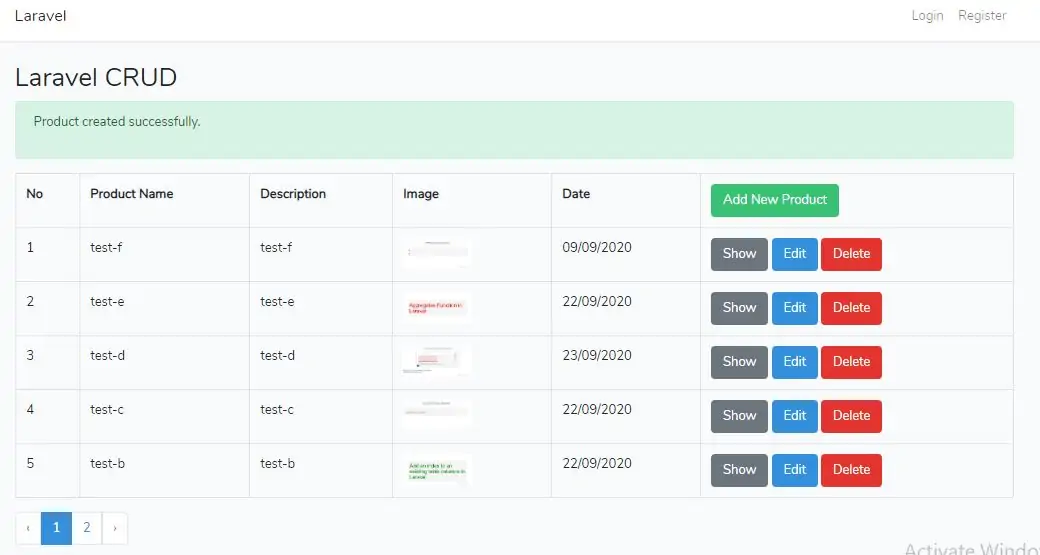Delete the test-f product
1040x555 pixels.
click(x=851, y=254)
